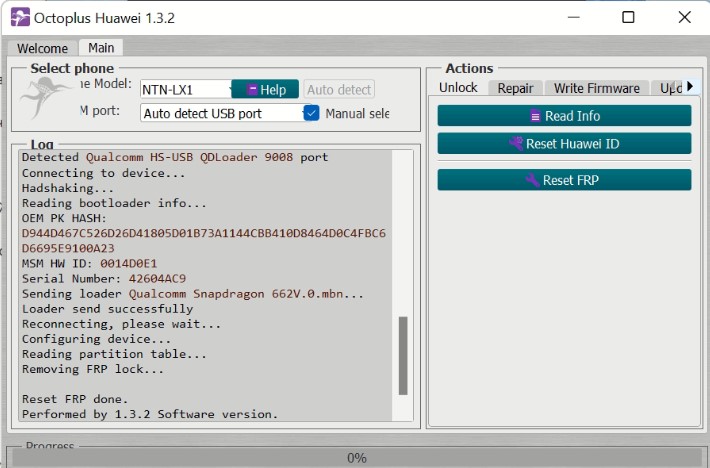This screenshot has width=710, height=468.
Task: Select the Write Firmware tab
Action: (596, 88)
